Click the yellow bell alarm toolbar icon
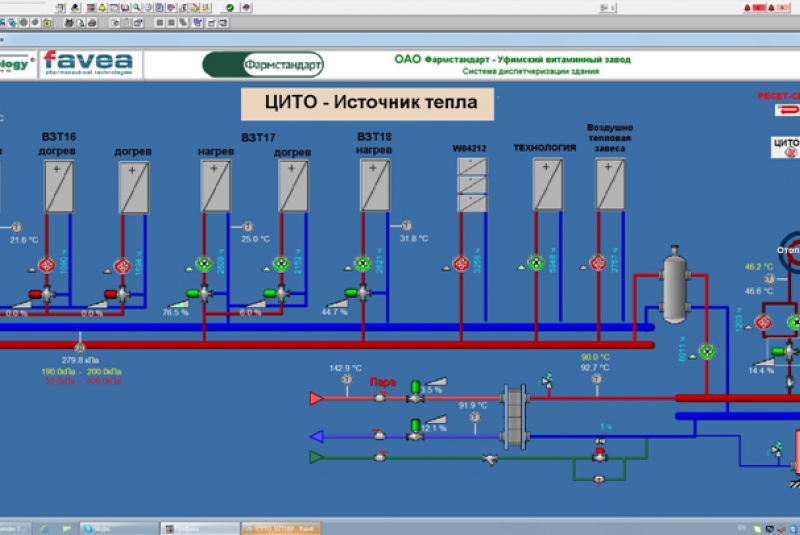 point(102,8)
